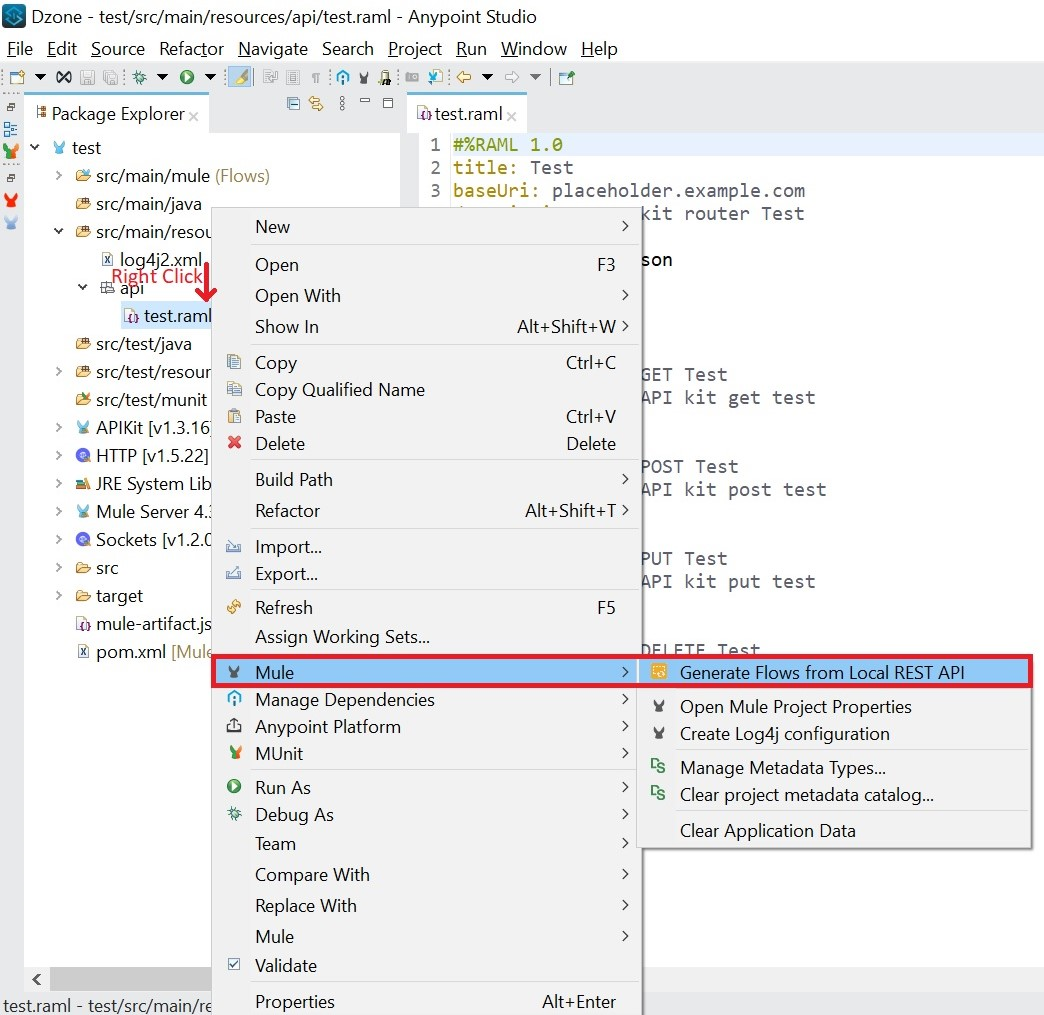
Task: Click the Debug bug icon in toolbar
Action: coord(140,77)
